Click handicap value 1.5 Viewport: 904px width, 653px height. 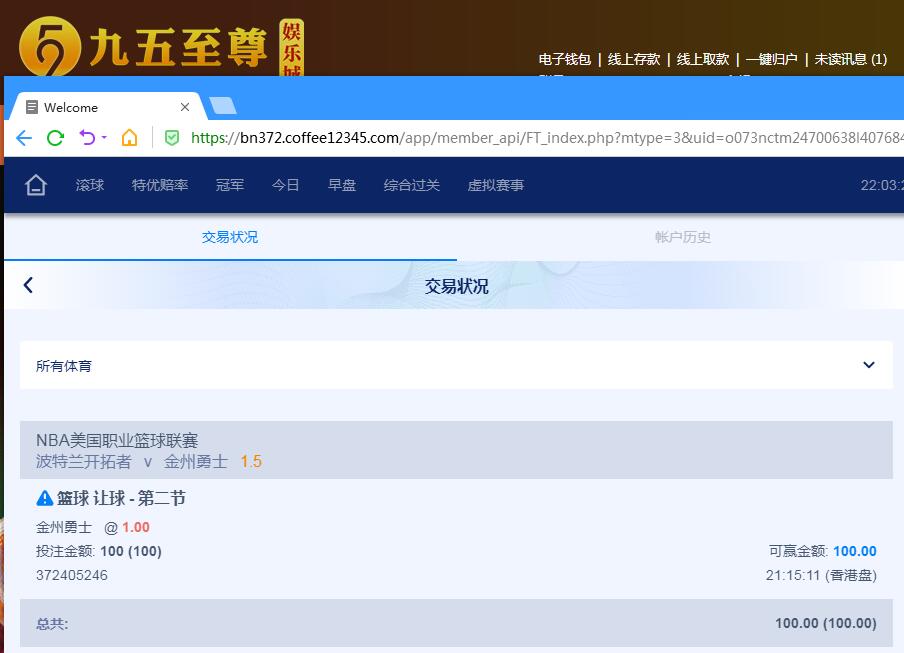(x=251, y=462)
